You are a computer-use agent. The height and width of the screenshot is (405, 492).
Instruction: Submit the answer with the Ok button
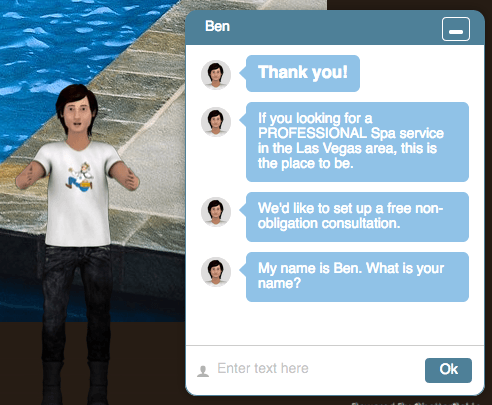point(448,370)
